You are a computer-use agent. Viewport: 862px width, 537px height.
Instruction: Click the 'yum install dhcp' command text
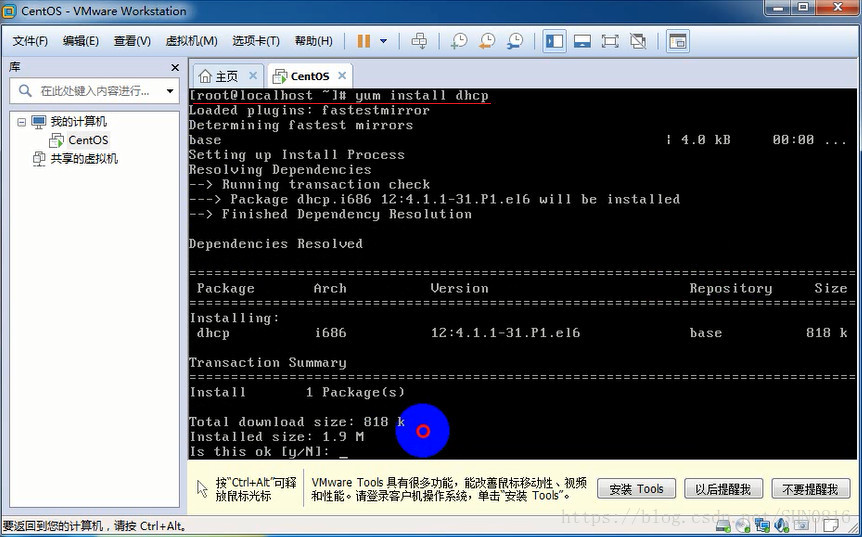pos(422,96)
